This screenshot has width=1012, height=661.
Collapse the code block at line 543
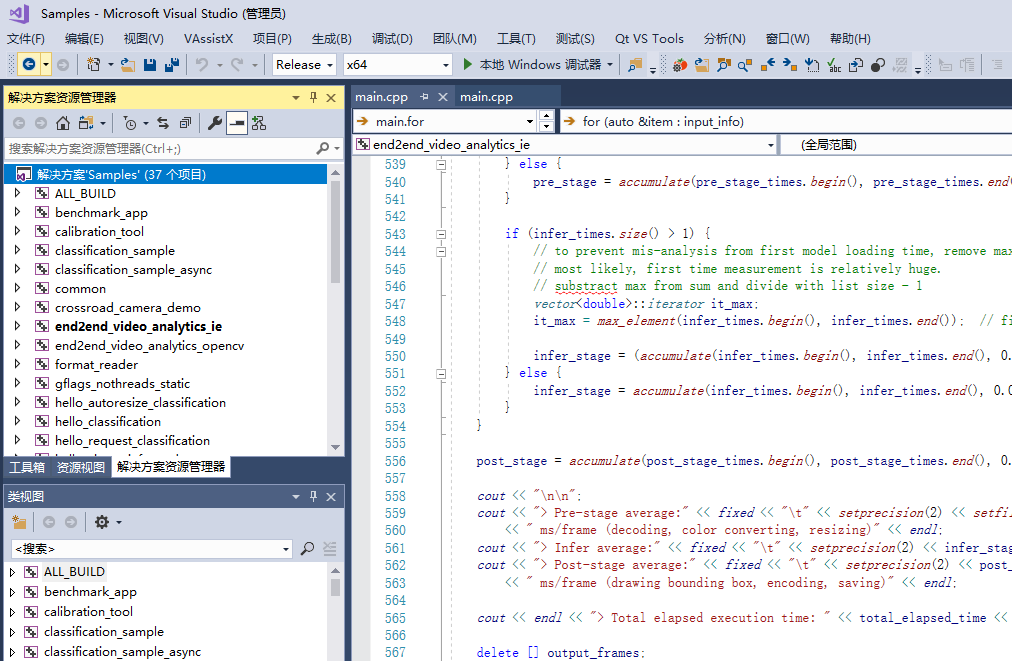pyautogui.click(x=440, y=233)
